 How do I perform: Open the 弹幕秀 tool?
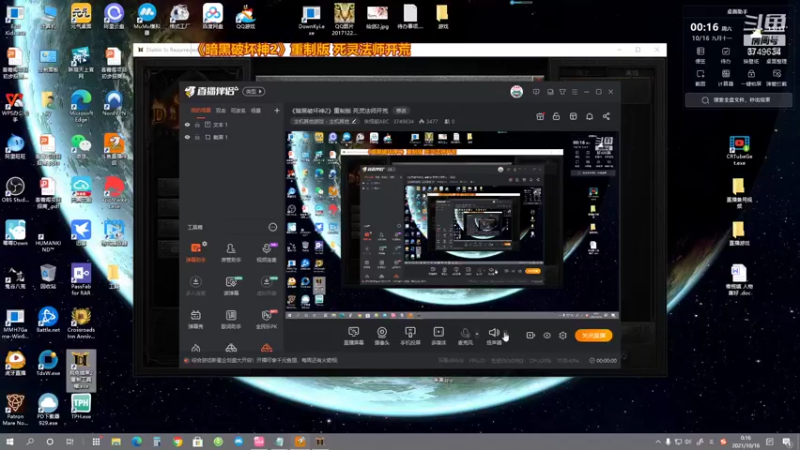(x=195, y=319)
